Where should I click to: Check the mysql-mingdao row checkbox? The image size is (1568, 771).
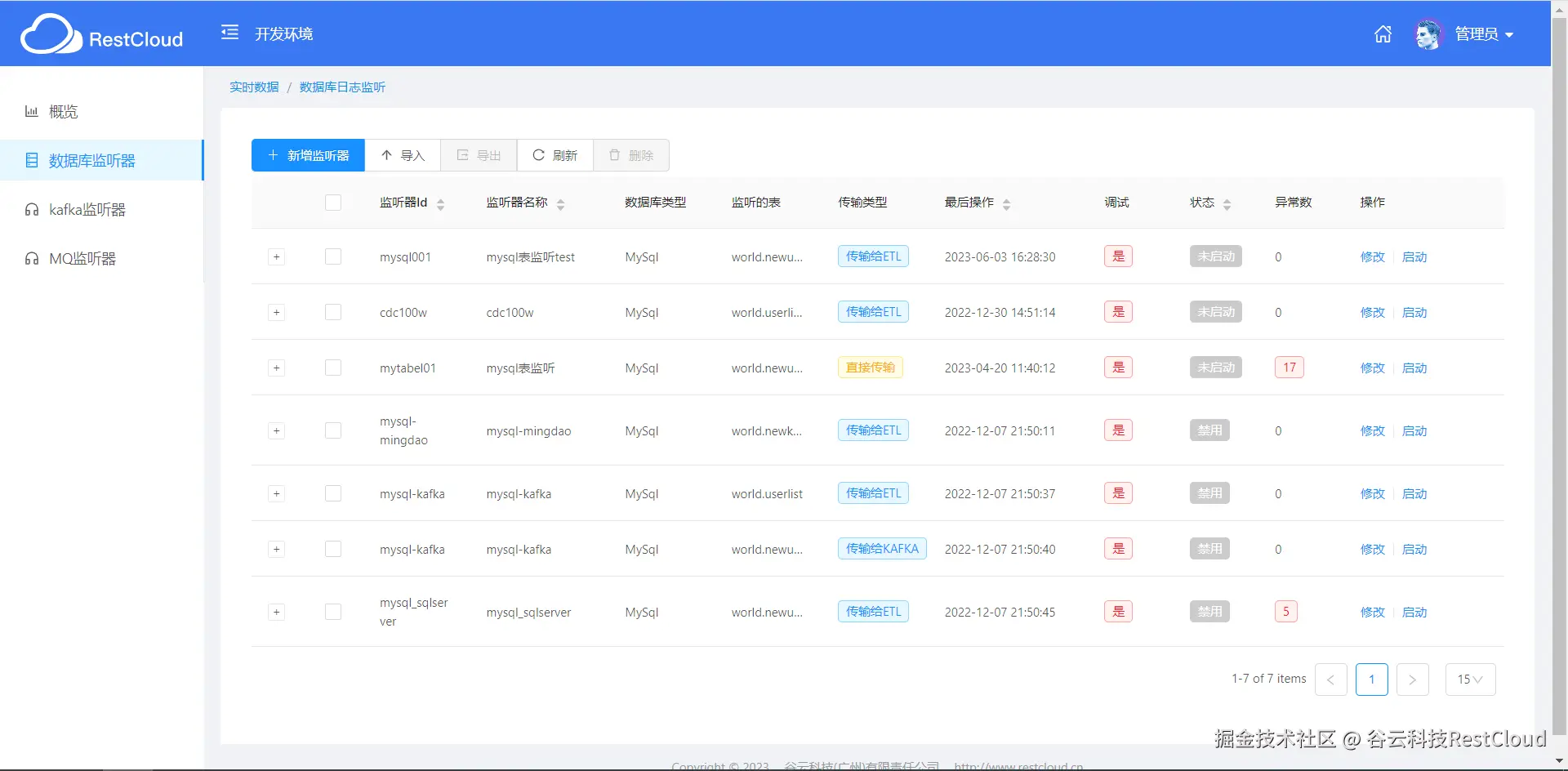click(x=333, y=430)
